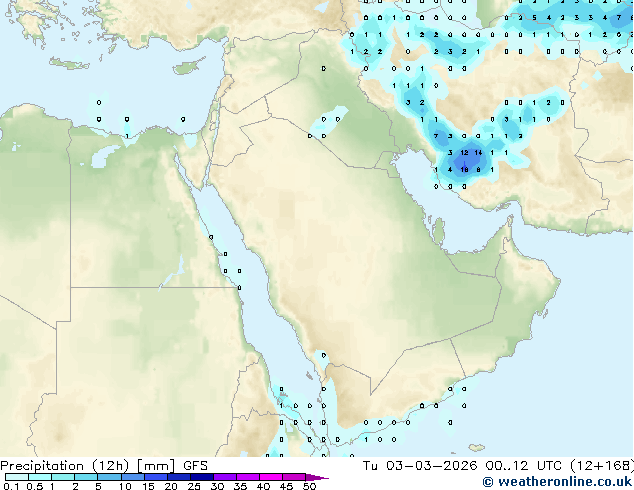Pick the legend swatch between 40 and 45

(271, 477)
